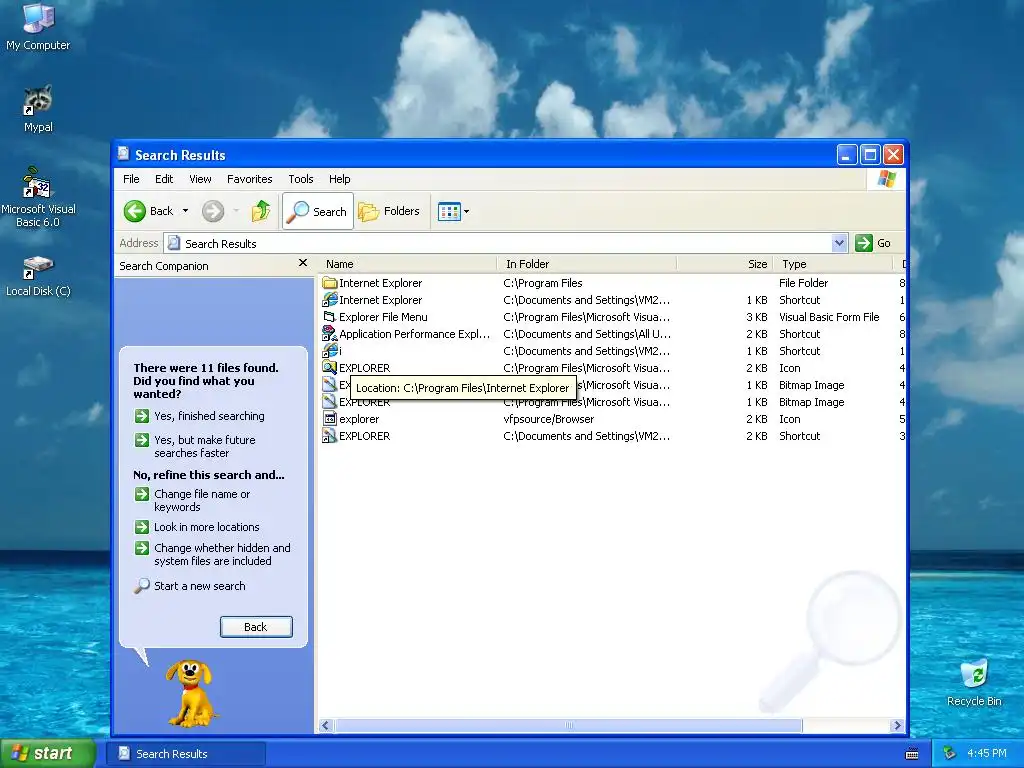This screenshot has height=768, width=1024.
Task: Open the View menu
Action: tap(200, 179)
